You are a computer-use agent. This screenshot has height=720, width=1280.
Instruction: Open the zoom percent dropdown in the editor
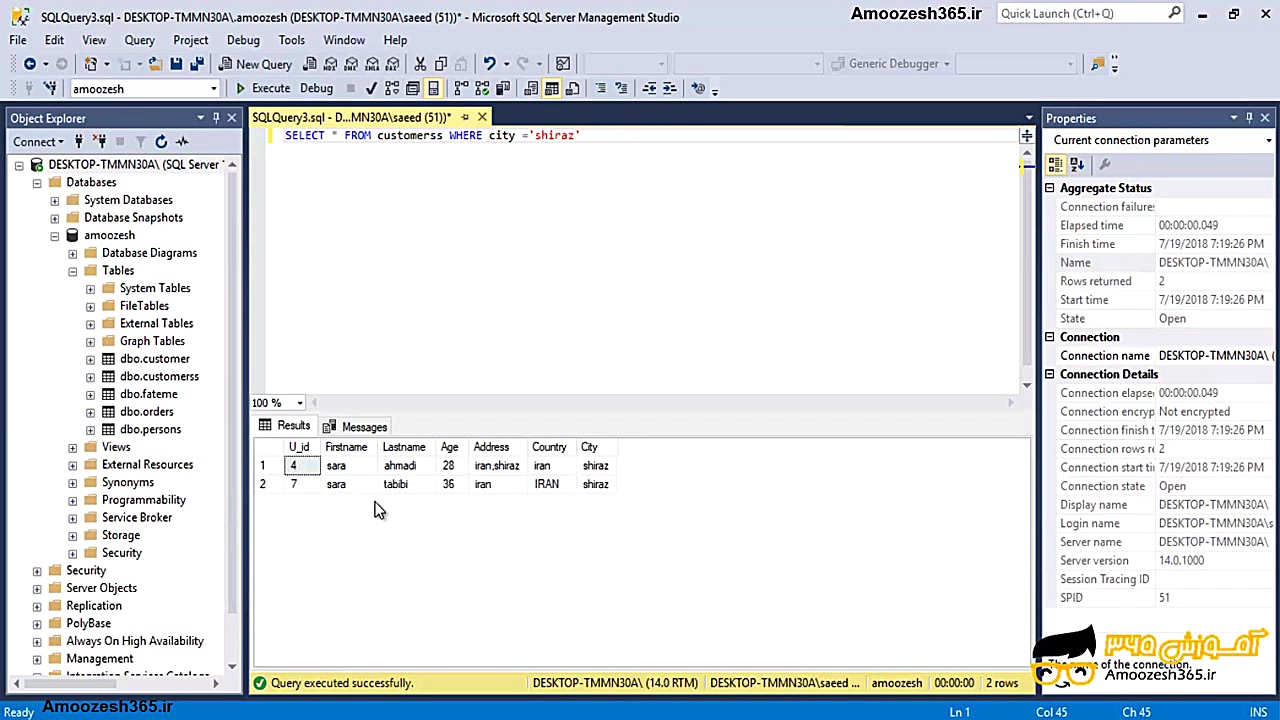(300, 403)
